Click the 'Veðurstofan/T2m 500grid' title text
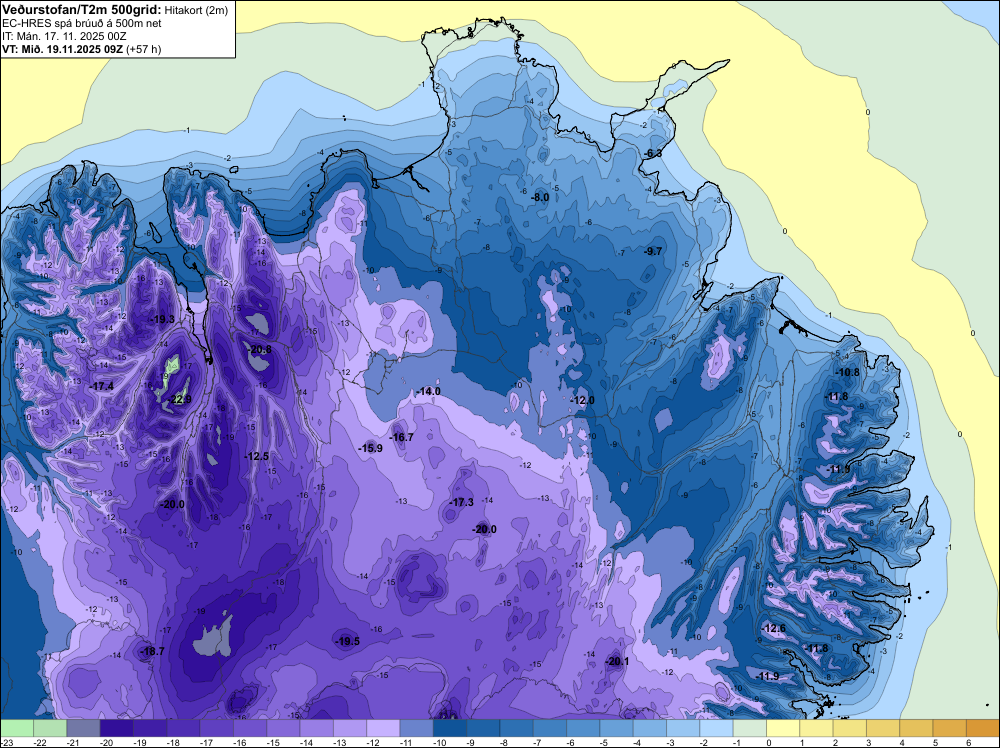This screenshot has width=1000, height=748. click(x=81, y=9)
